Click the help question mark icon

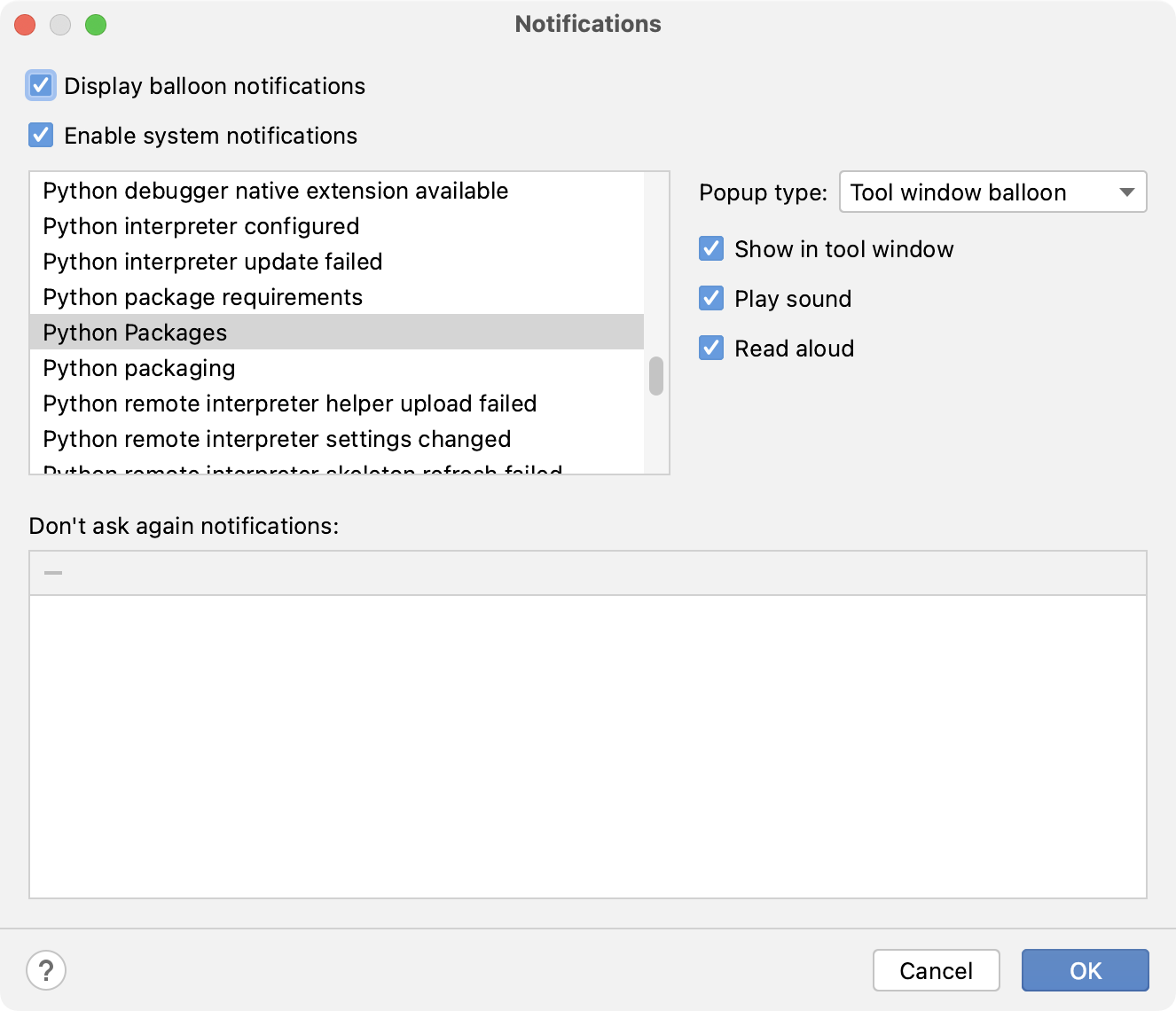coord(46,970)
